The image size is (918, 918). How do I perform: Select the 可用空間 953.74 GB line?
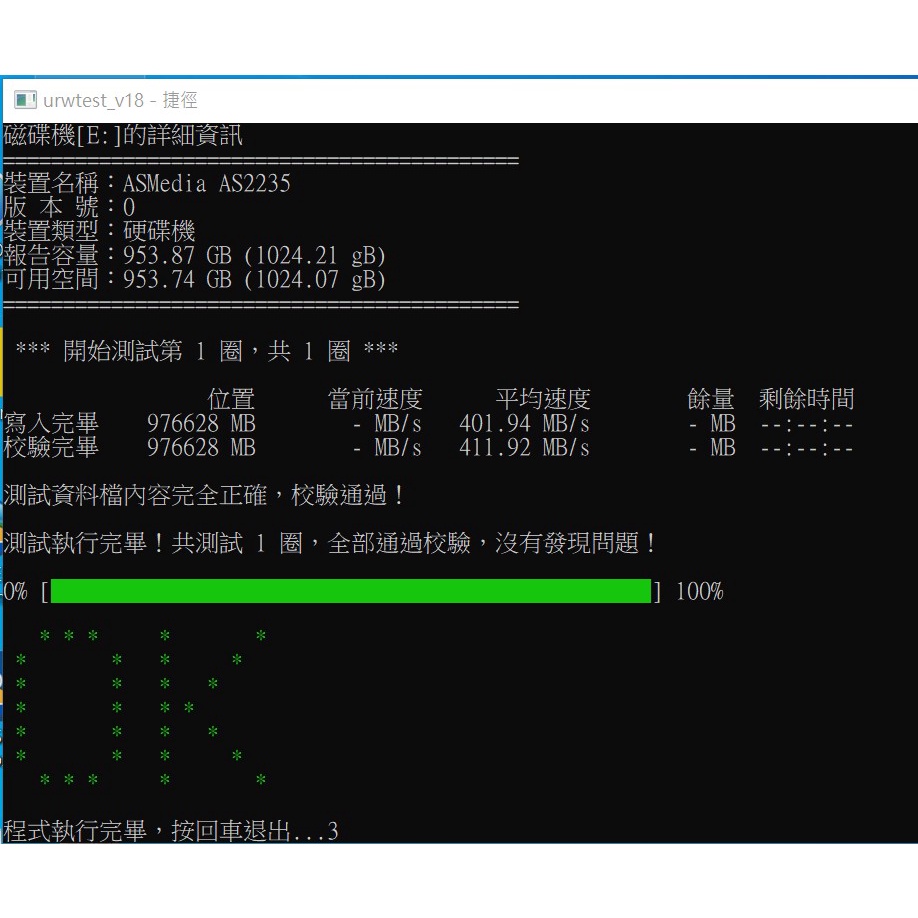(195, 279)
